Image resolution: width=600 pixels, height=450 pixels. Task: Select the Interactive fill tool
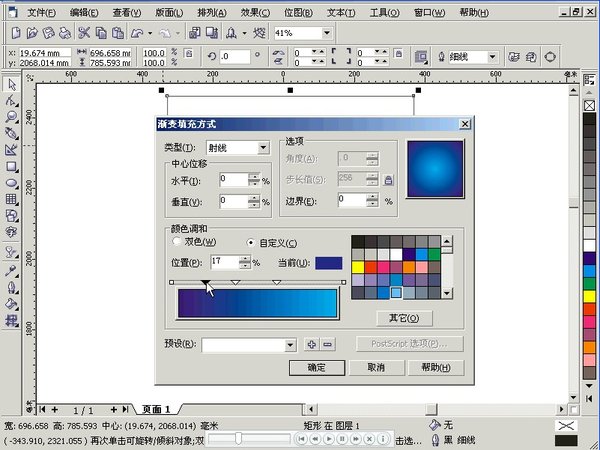(x=11, y=320)
